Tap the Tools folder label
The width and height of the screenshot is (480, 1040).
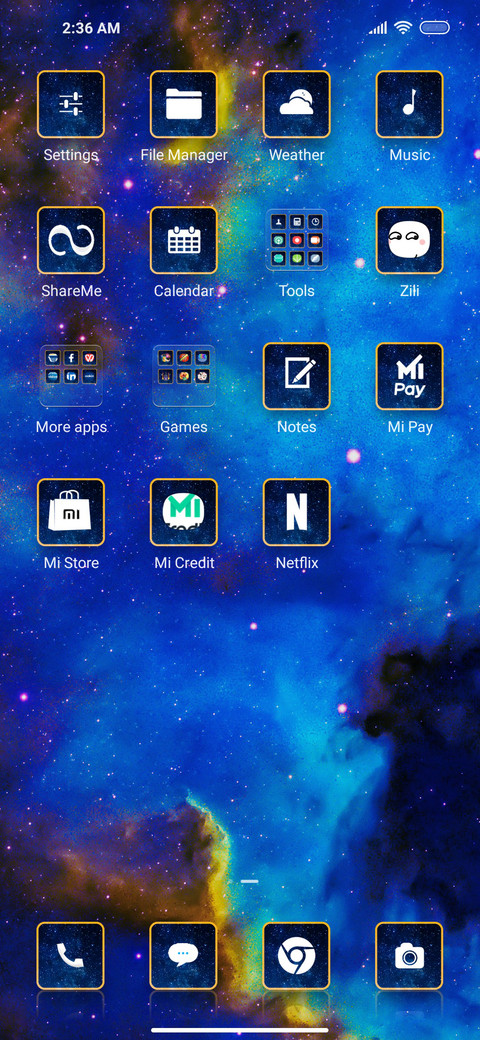pos(296,291)
